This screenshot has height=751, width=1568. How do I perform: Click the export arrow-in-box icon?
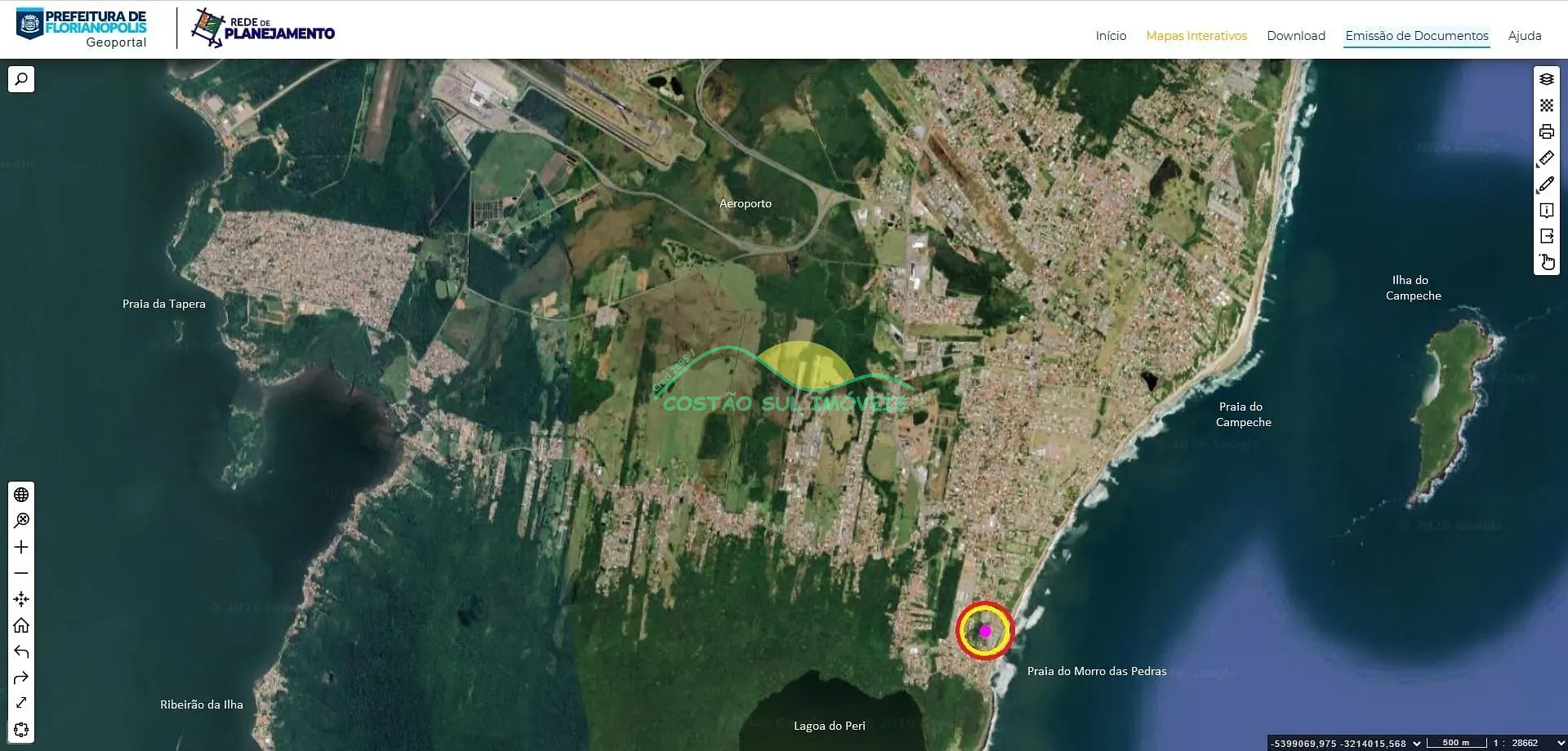(x=1547, y=236)
